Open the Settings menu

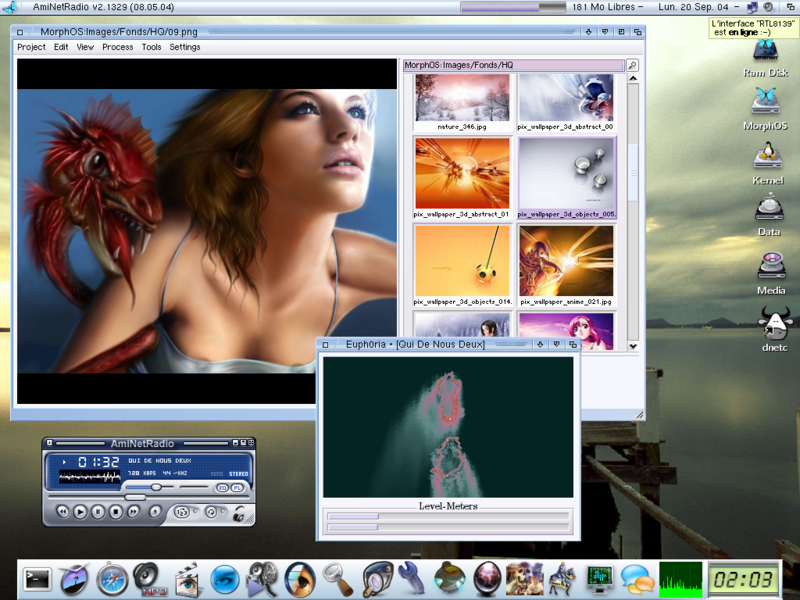click(x=185, y=47)
